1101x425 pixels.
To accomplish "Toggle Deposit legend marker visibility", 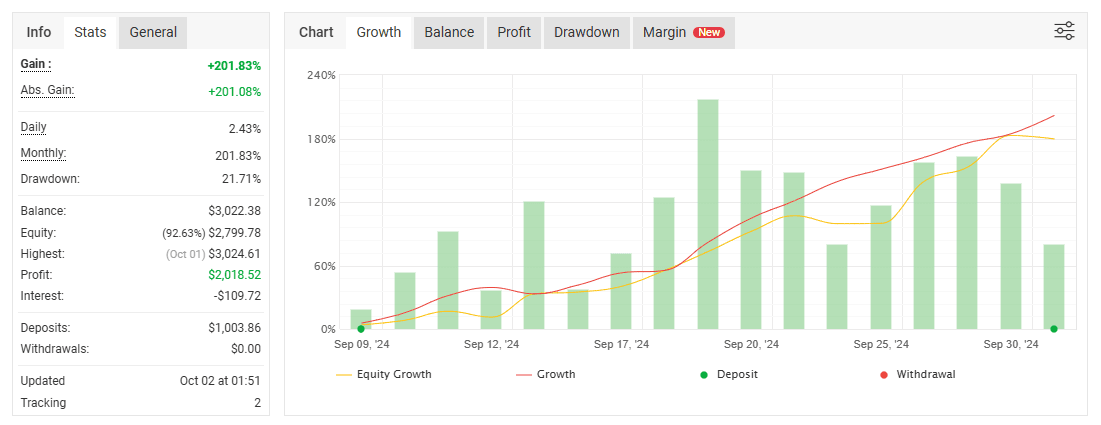I will (x=729, y=374).
